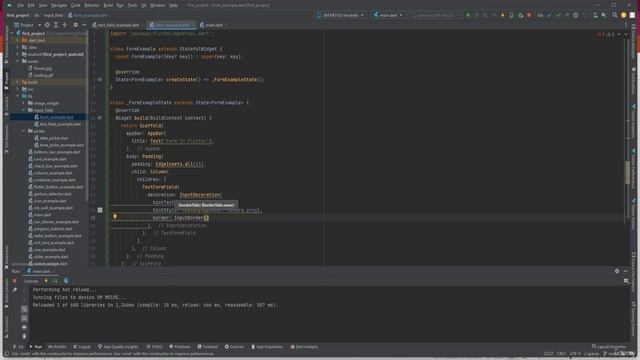Image resolution: width=640 pixels, height=360 pixels.
Task: Click the yellow lightbulb quick-fix icon in editor
Action: coord(115,217)
